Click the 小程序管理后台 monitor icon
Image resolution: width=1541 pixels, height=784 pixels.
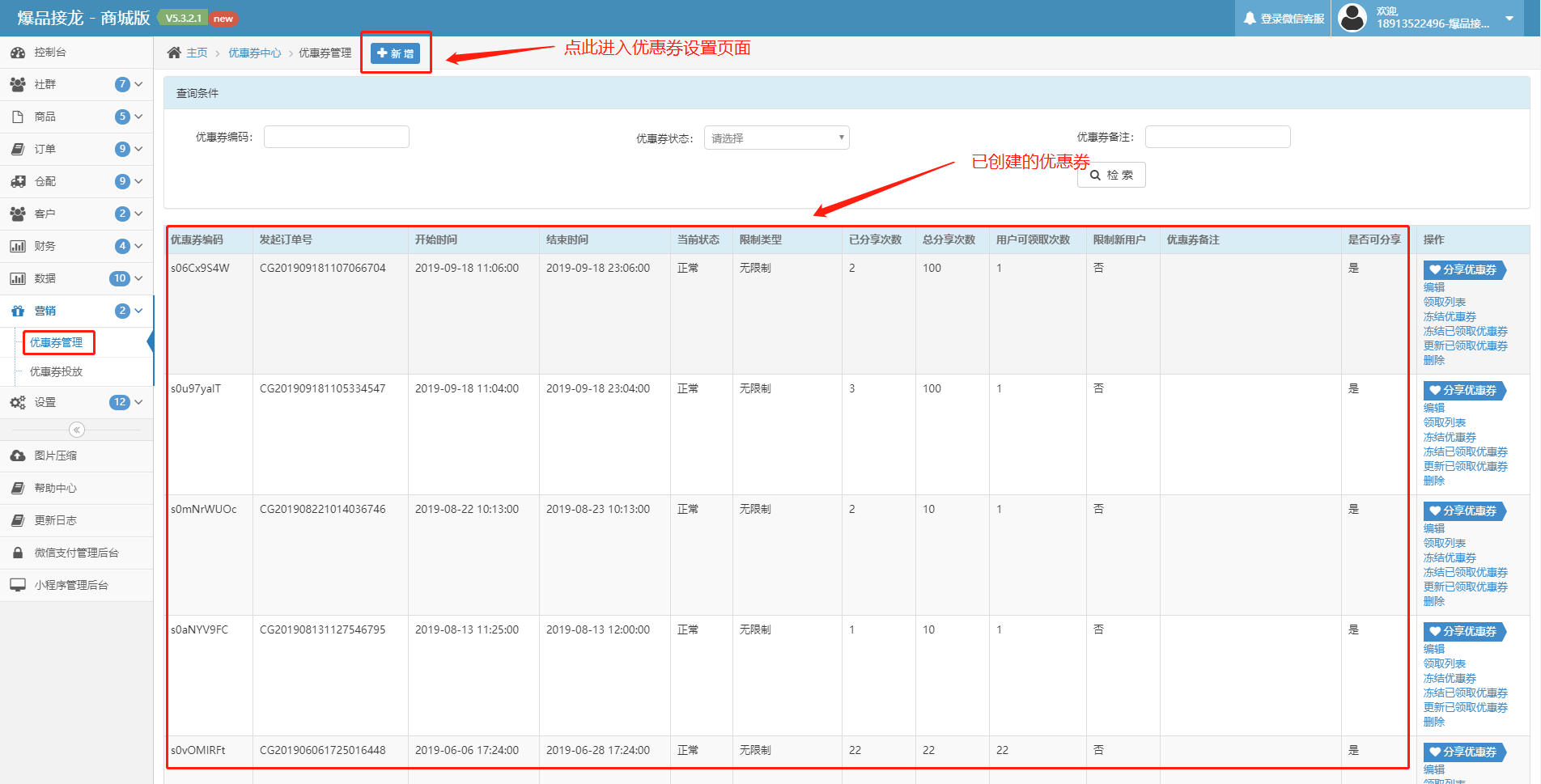(x=17, y=585)
